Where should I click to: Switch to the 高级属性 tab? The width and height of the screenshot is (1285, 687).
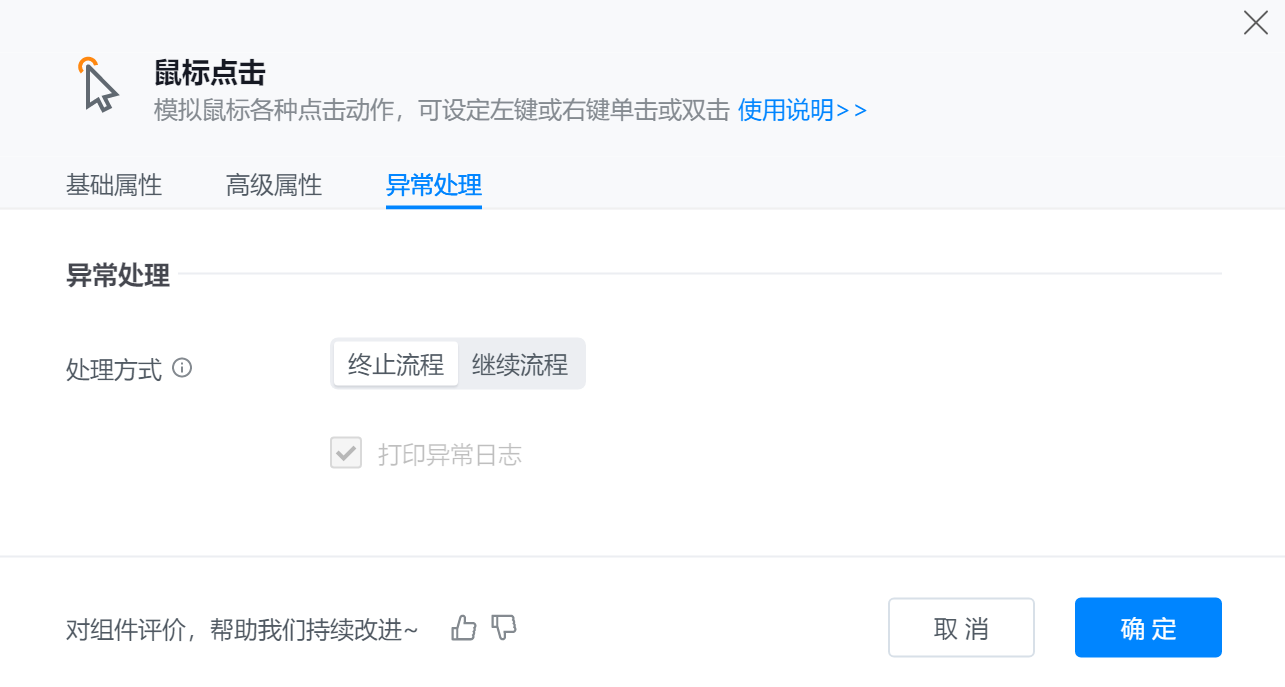pos(274,185)
